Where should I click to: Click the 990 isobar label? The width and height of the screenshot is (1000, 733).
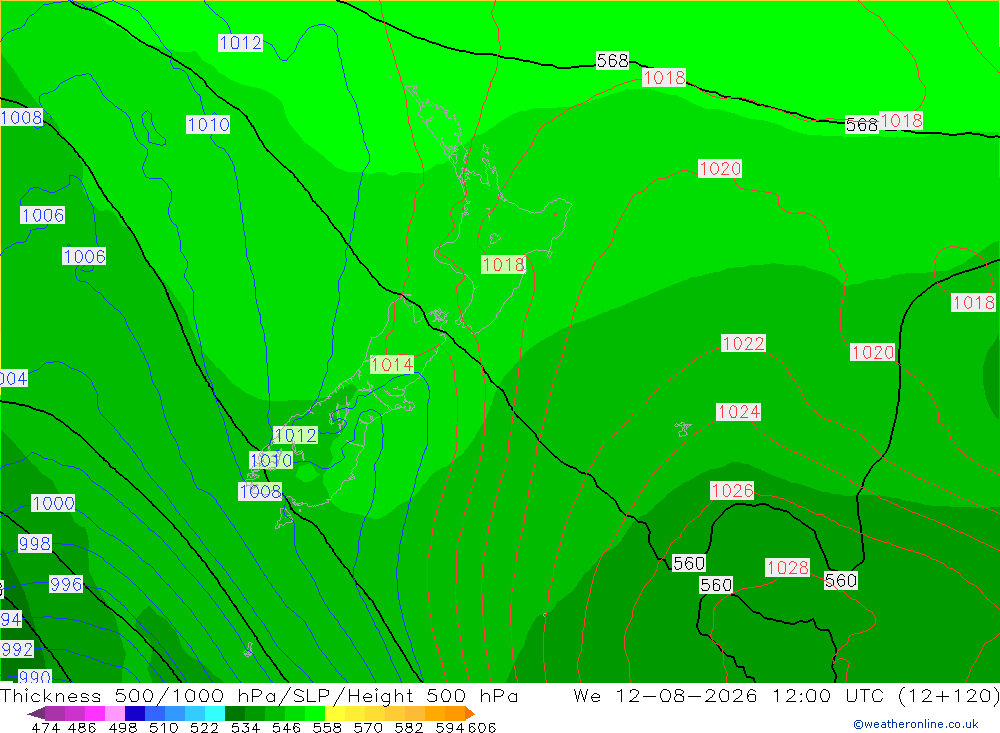point(34,677)
